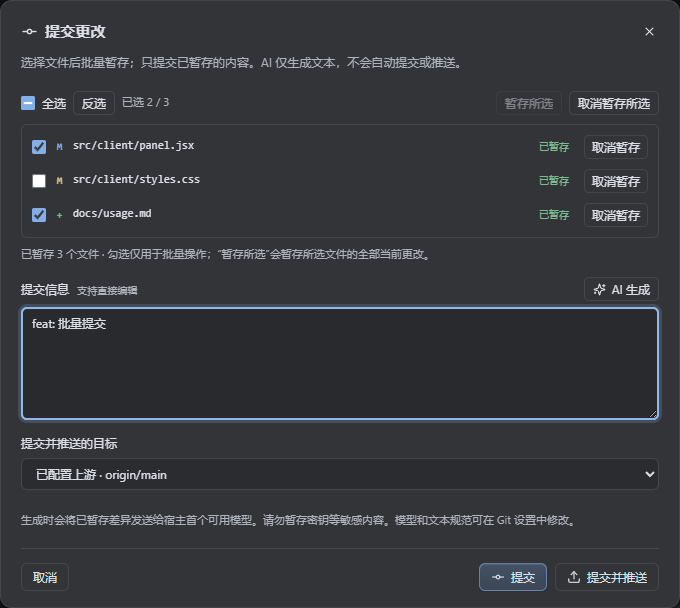Click the 取消暂存所选 button
Viewport: 680px width, 608px height.
tap(613, 103)
